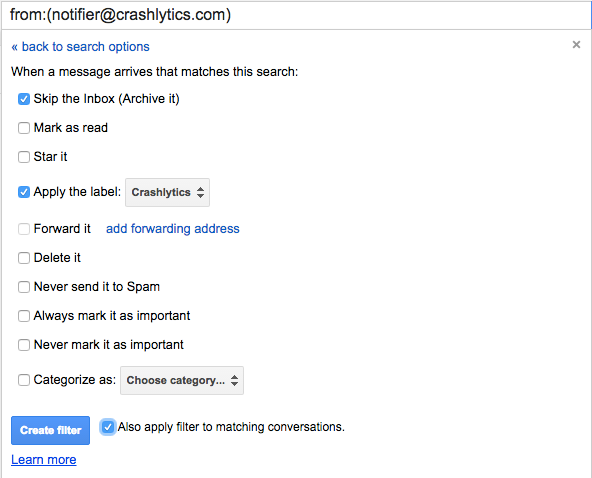Click the up-down arrows icon on the Crashlytics selector
Screen dimensions: 592x478
click(200, 193)
